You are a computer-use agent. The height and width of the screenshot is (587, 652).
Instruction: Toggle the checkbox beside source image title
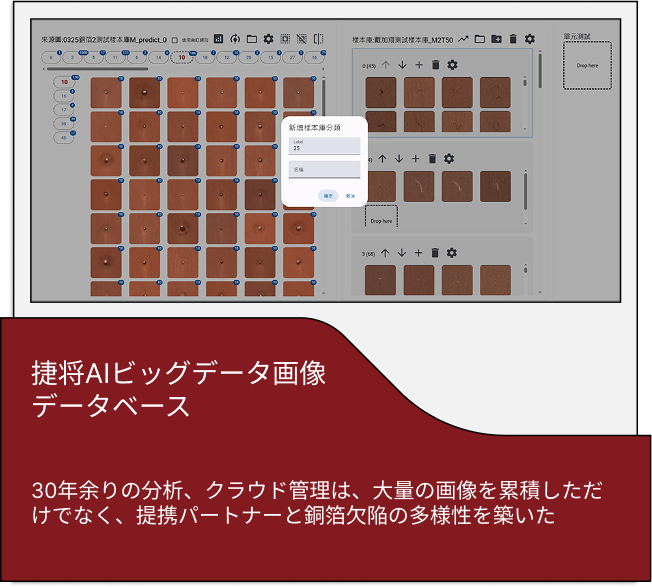click(x=175, y=40)
